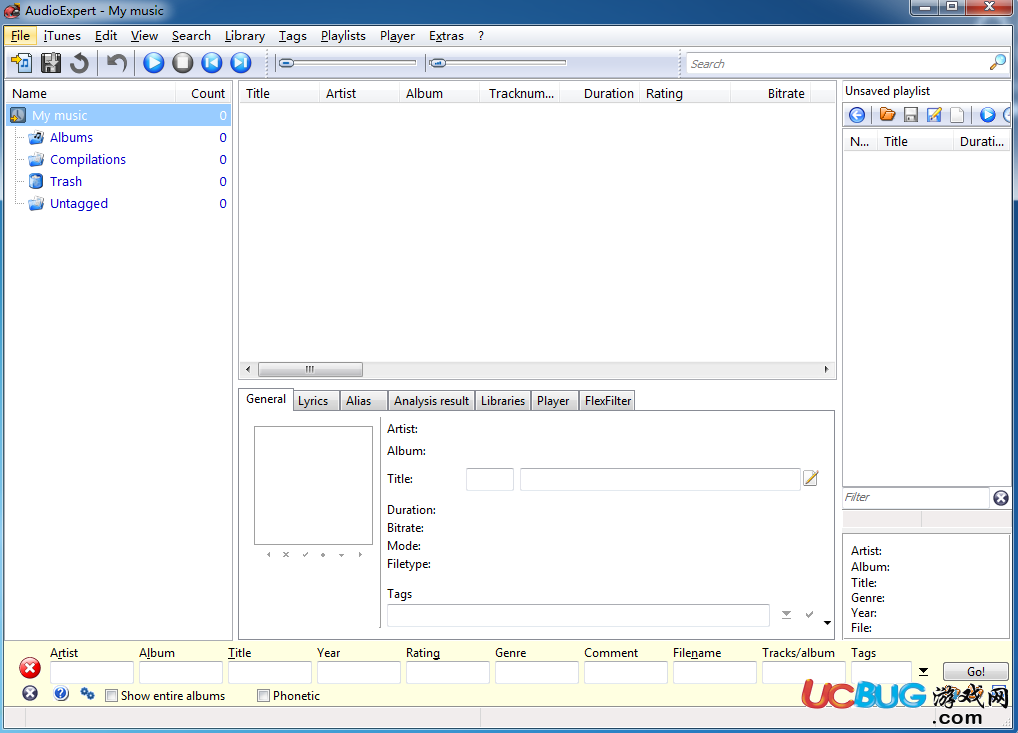Click the dark gray X icon below red X
1018x733 pixels.
click(30, 693)
